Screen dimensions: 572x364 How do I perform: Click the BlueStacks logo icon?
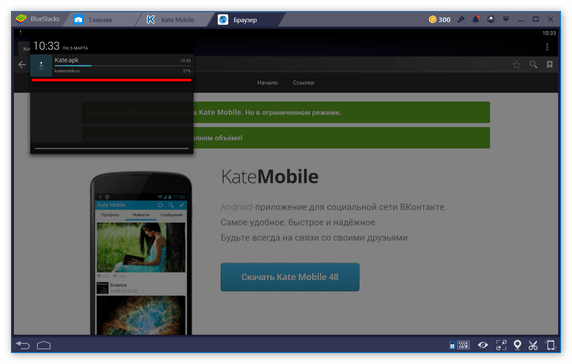22,19
